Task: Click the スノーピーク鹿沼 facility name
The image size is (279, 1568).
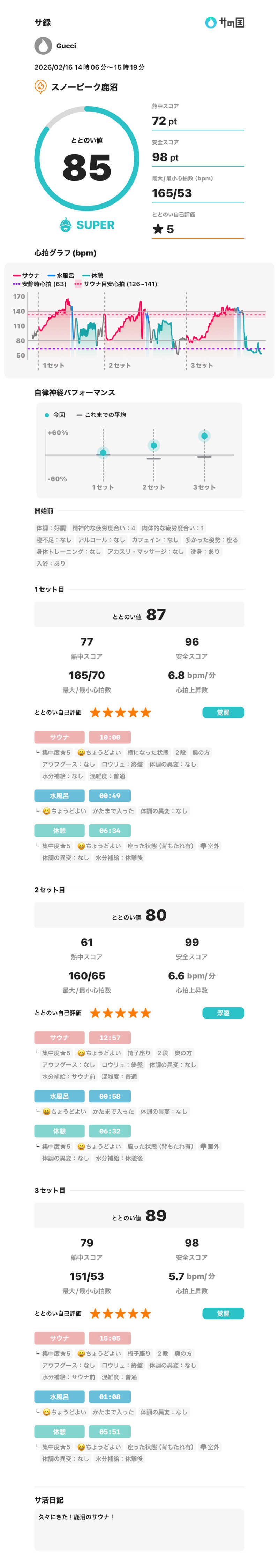Action: [x=84, y=87]
